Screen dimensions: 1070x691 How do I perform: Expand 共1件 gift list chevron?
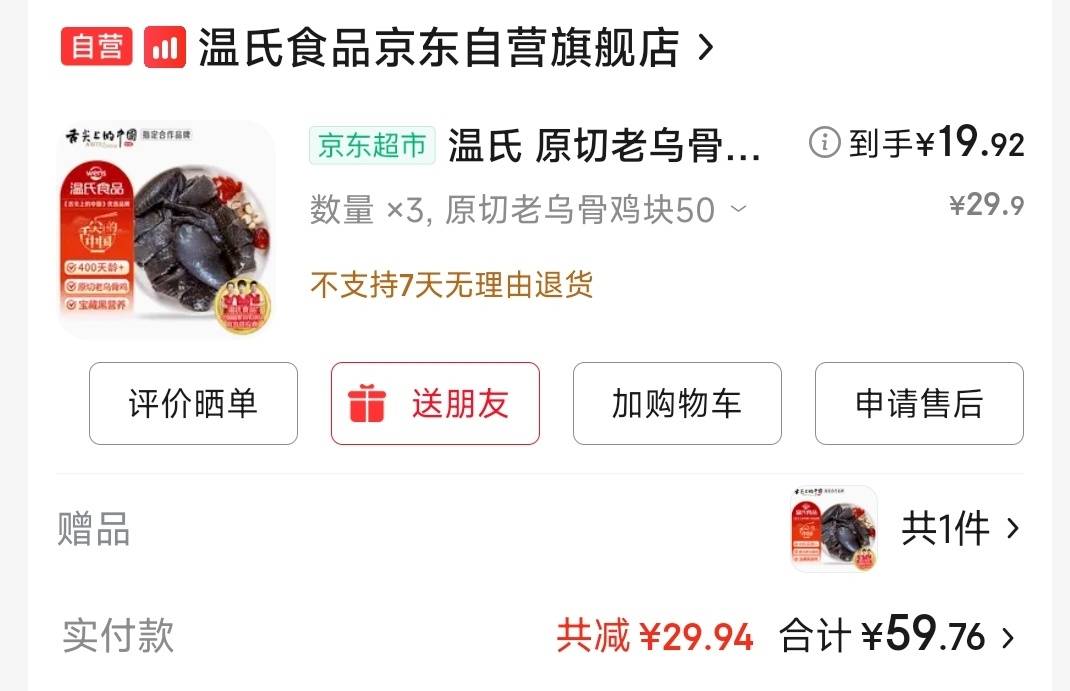[1013, 528]
